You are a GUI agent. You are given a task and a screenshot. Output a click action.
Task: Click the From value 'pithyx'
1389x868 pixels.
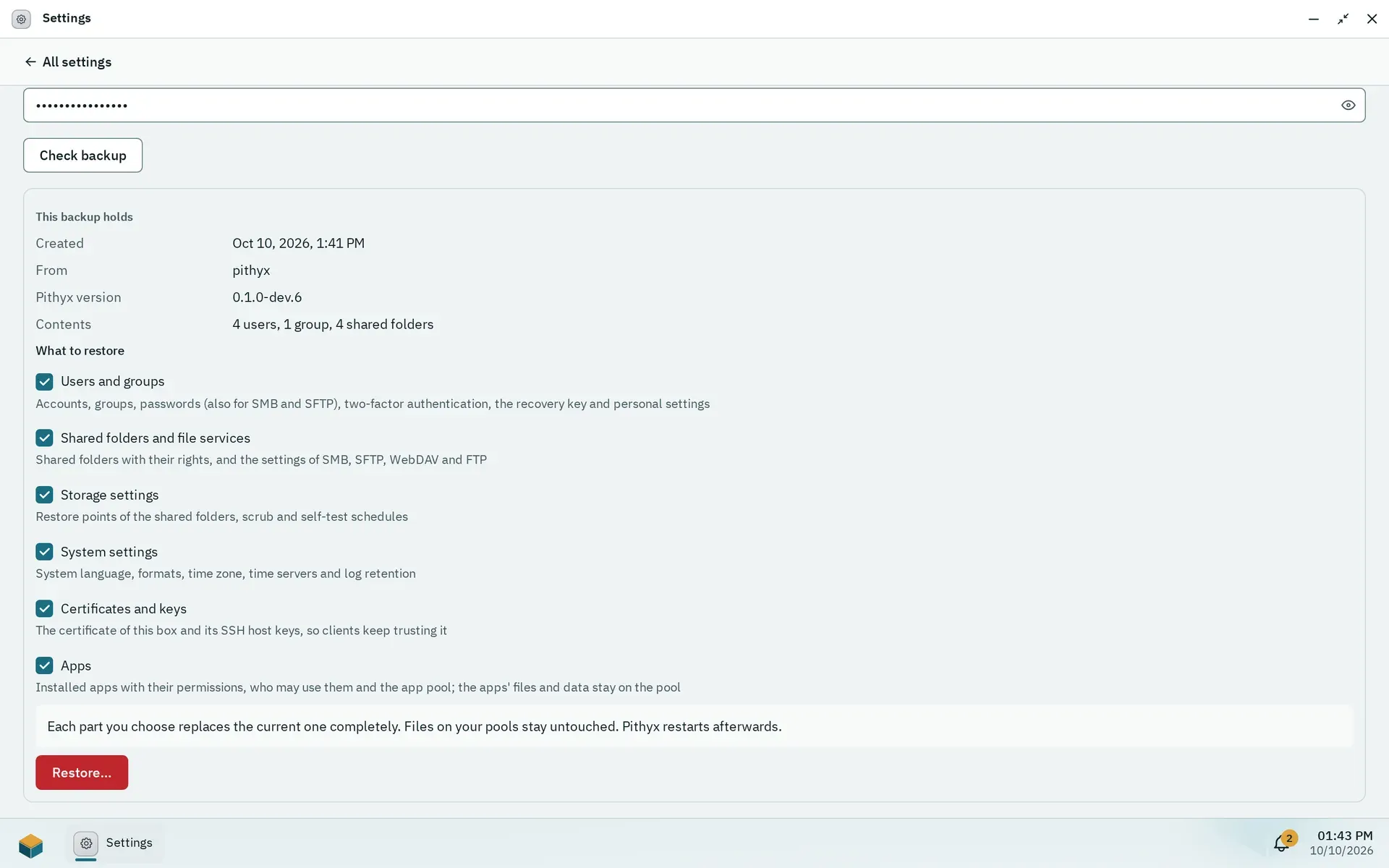tap(251, 271)
